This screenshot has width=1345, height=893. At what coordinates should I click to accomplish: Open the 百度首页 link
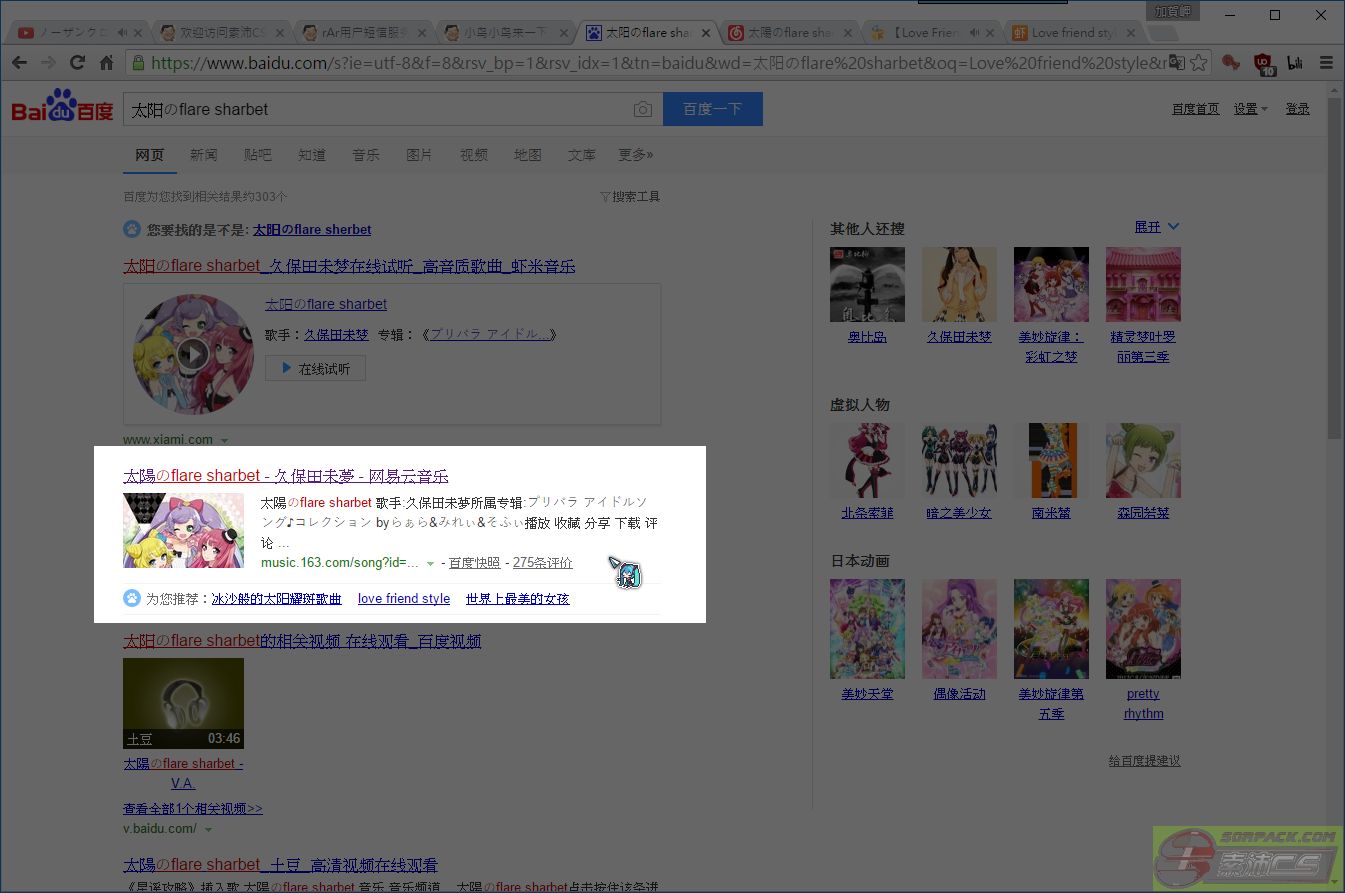[1196, 109]
